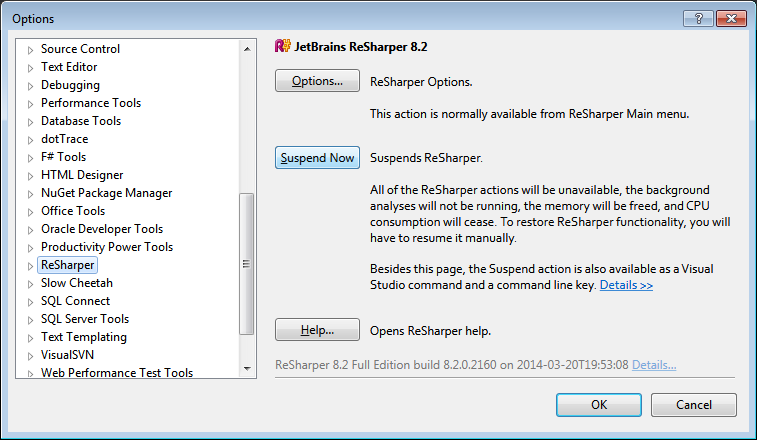
Task: Follow the Details >> link about Suspend
Action: [x=626, y=286]
